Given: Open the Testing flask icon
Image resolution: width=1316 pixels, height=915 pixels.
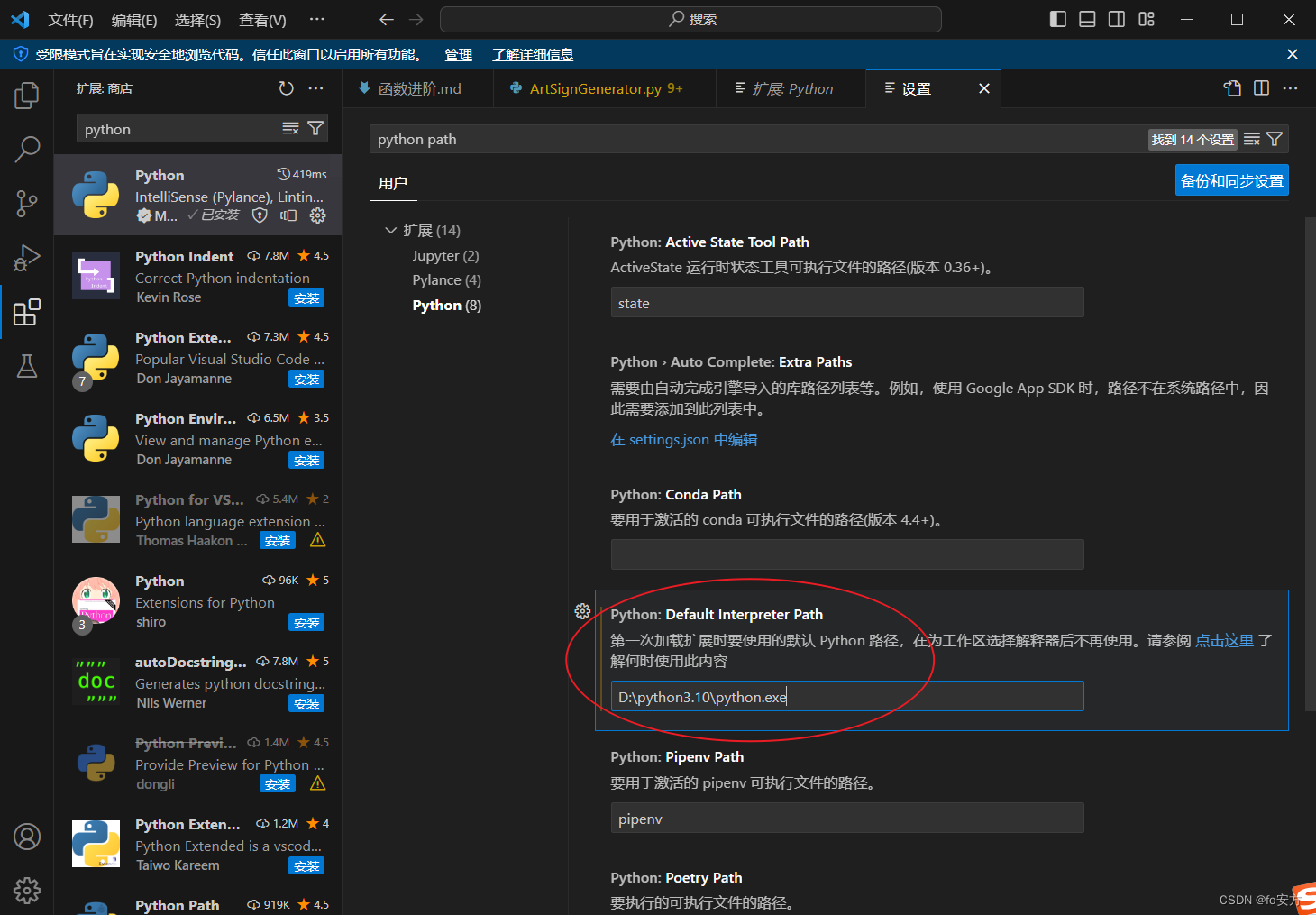Looking at the screenshot, I should tap(27, 366).
